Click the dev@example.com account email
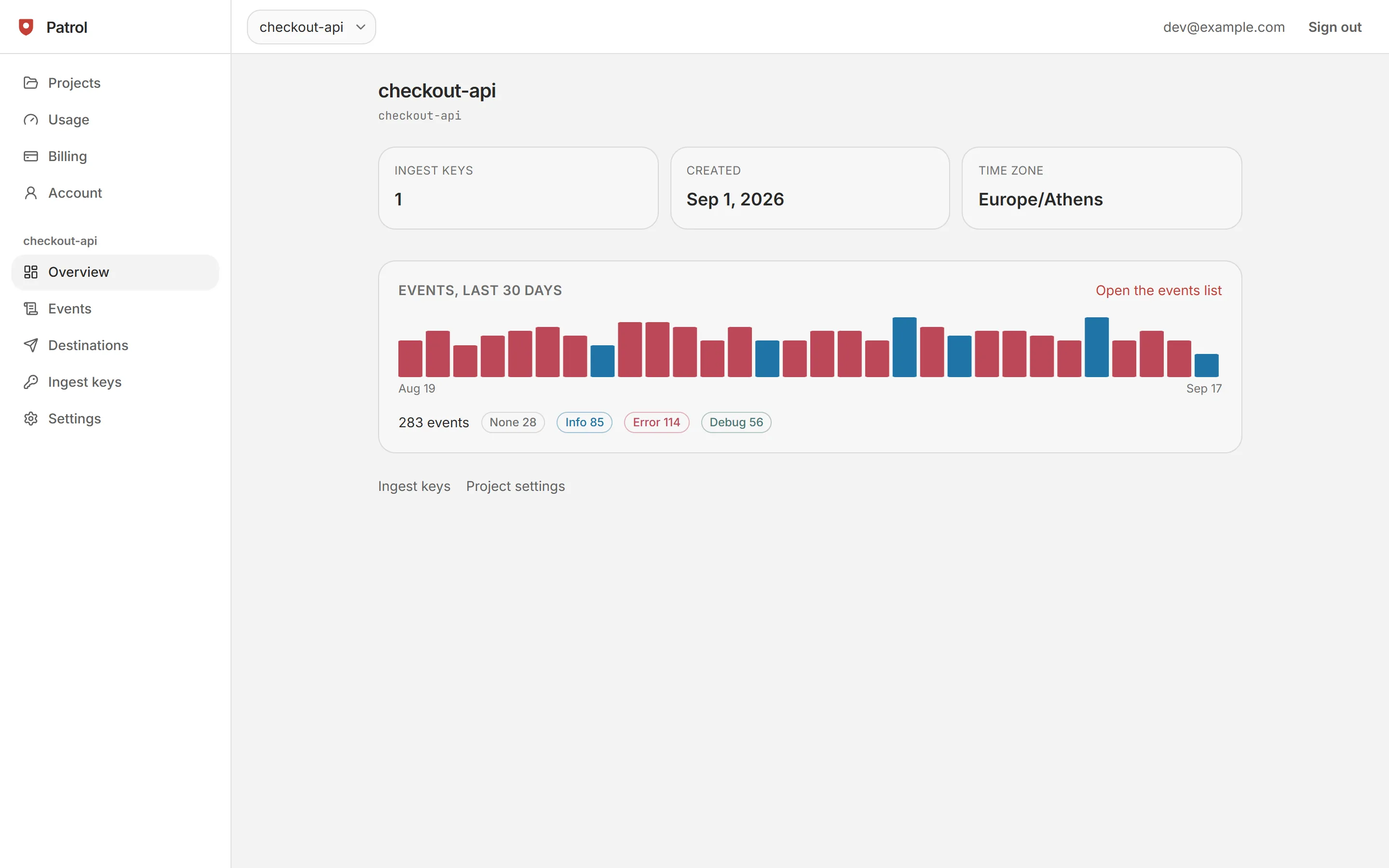1389x868 pixels. 1224,27
